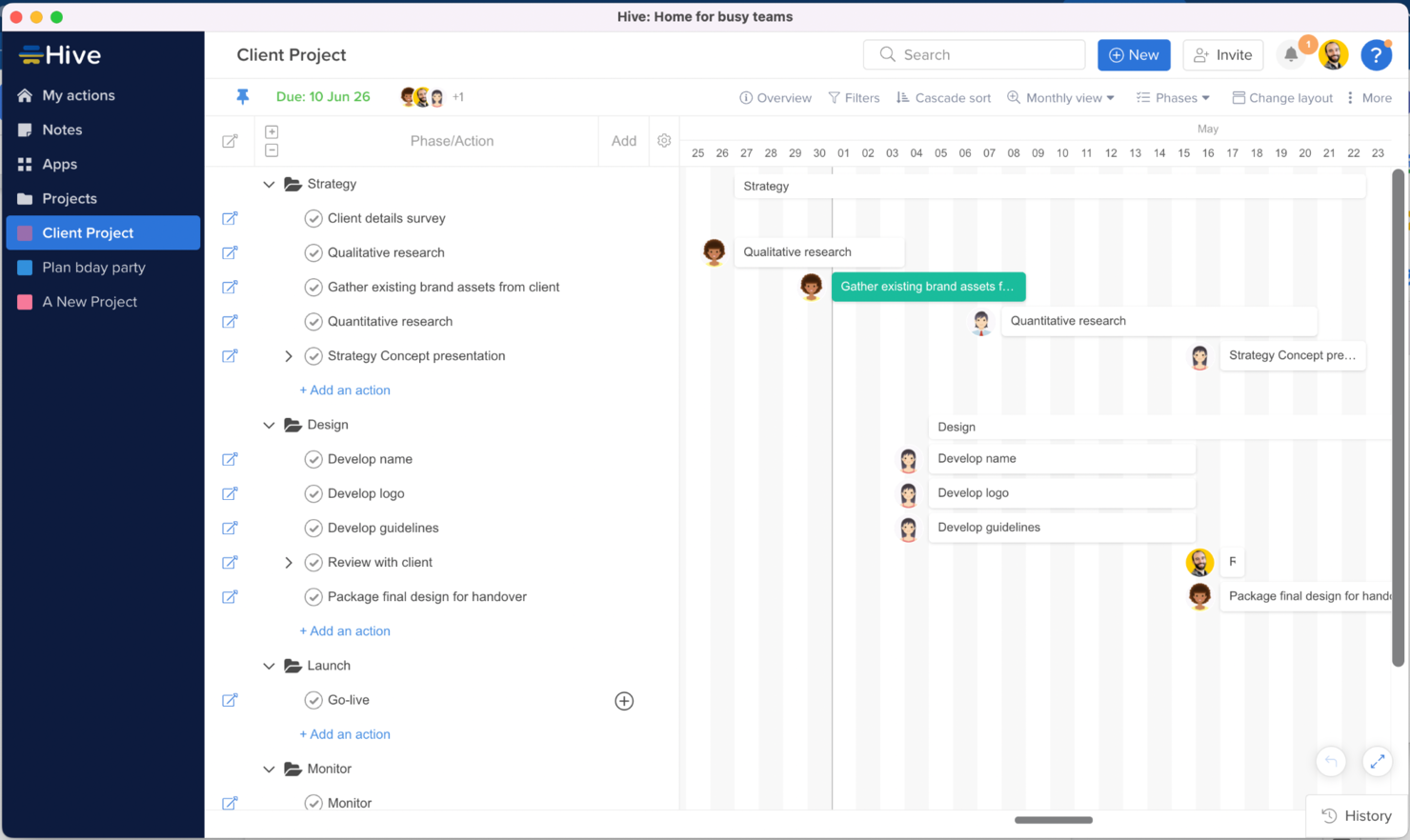
Task: Mark Qualitative research as complete
Action: (x=313, y=253)
